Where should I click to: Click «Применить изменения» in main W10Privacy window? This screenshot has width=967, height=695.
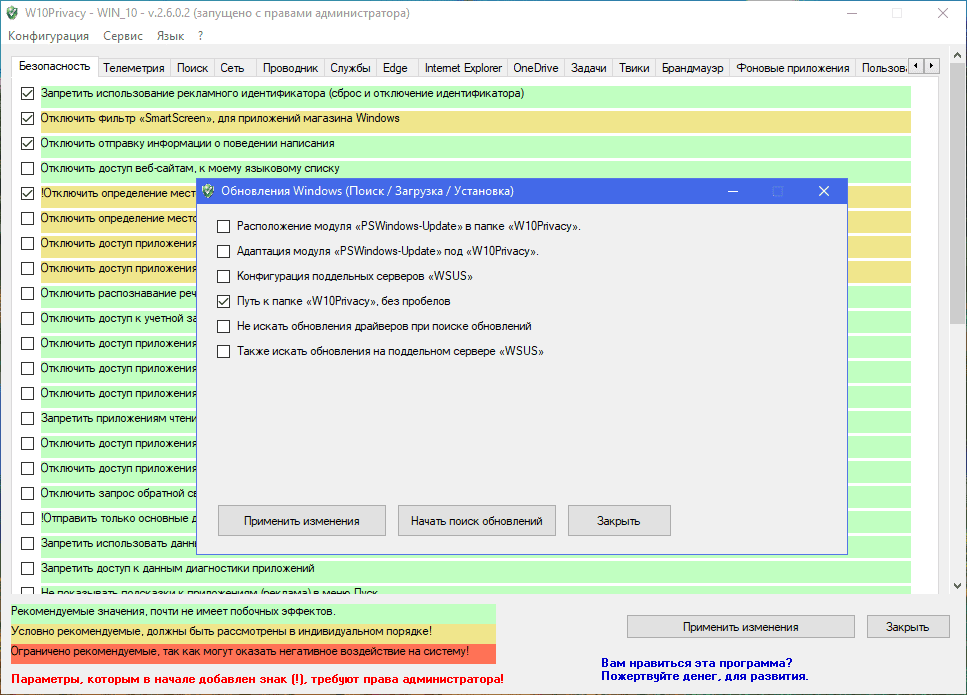pos(741,627)
